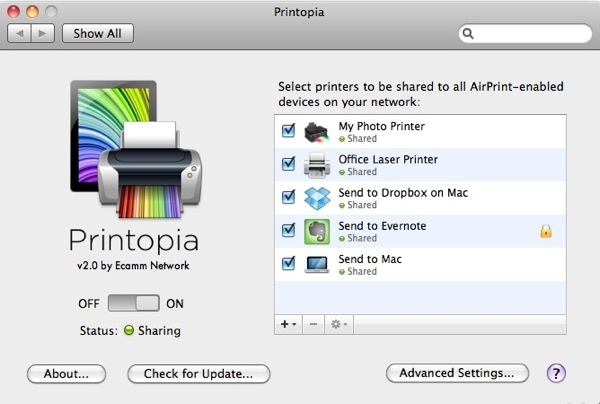Click the green Sharing status indicator

[x=129, y=330]
